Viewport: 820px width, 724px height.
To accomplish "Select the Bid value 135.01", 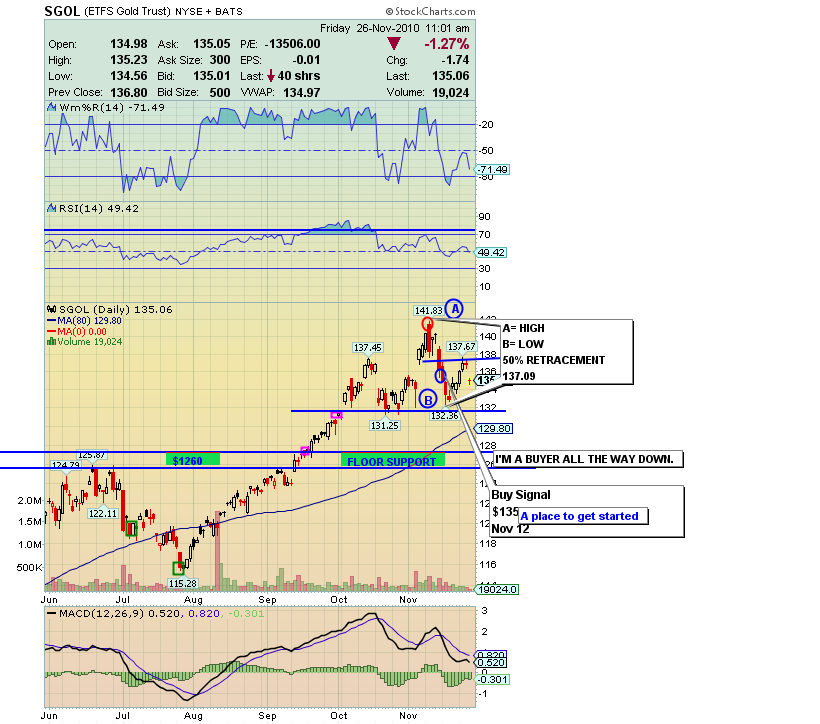I will coord(212,76).
